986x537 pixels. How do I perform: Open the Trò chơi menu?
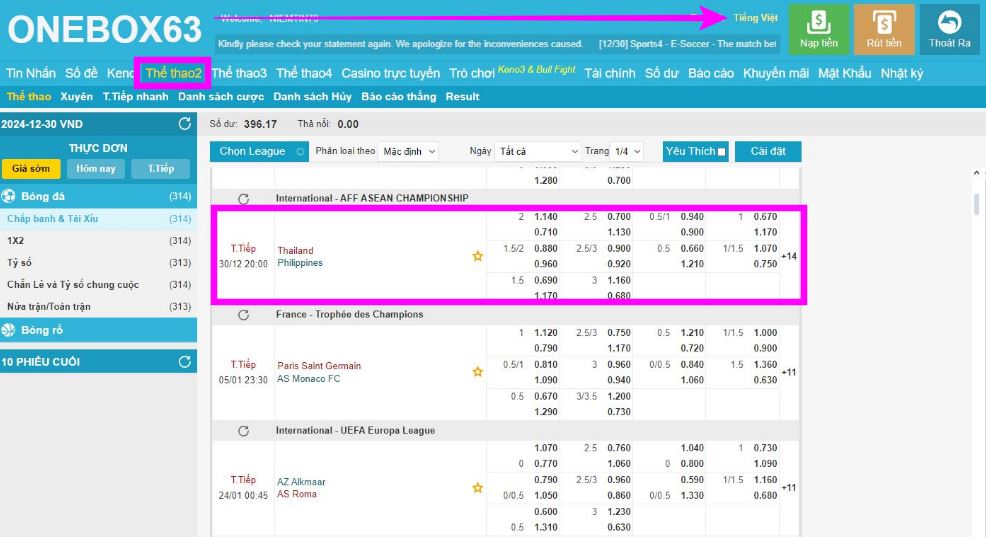[x=472, y=73]
